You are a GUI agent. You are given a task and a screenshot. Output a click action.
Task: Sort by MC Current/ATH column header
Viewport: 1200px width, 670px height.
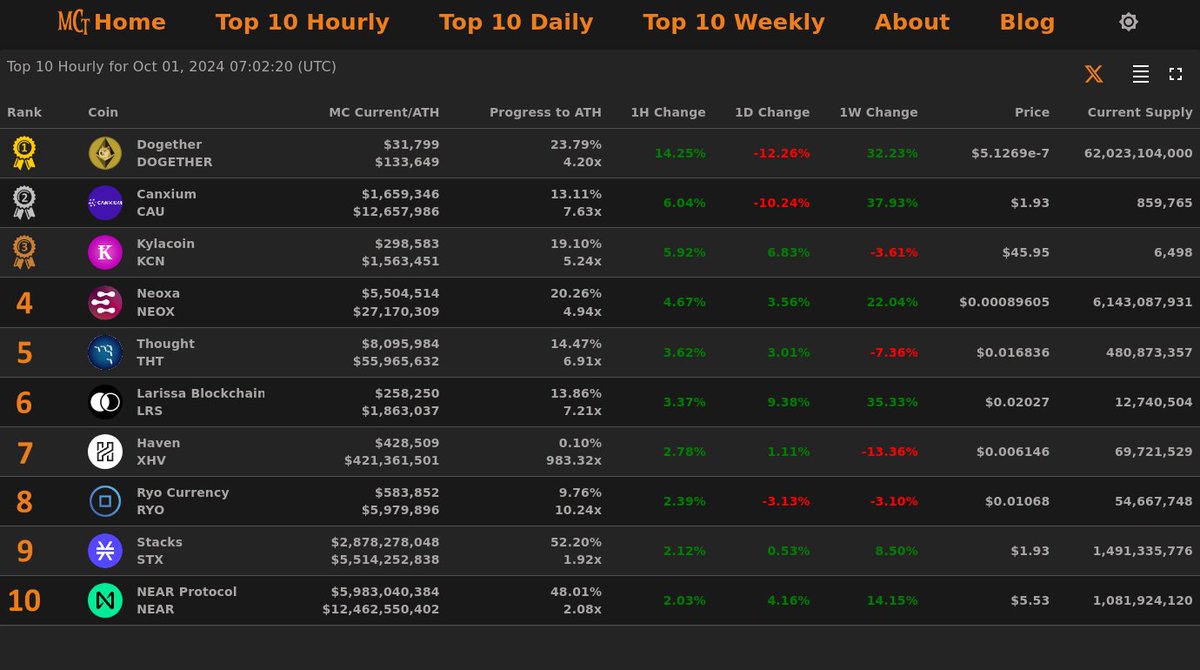[384, 112]
